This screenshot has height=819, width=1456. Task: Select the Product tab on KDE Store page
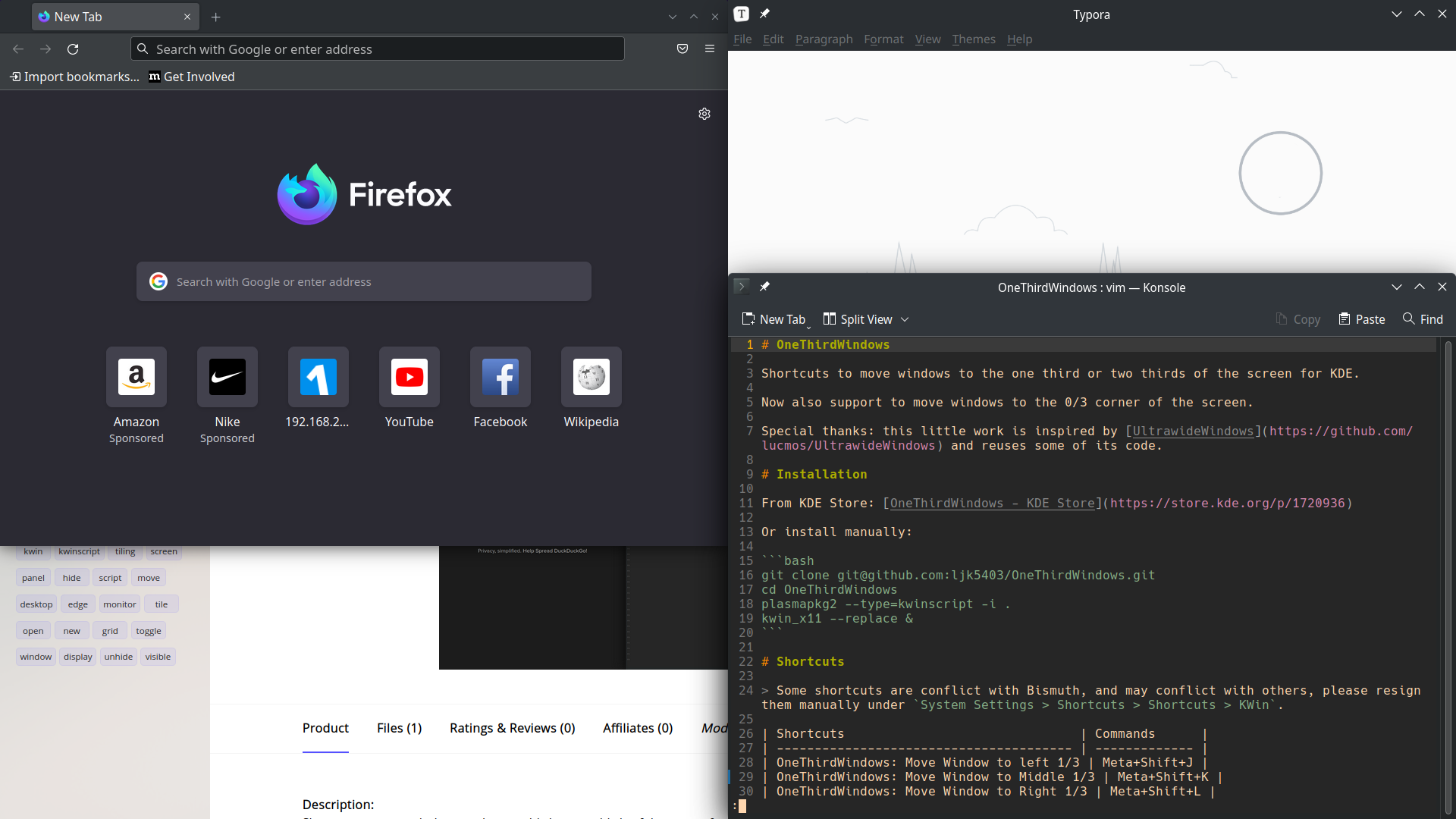pos(325,728)
